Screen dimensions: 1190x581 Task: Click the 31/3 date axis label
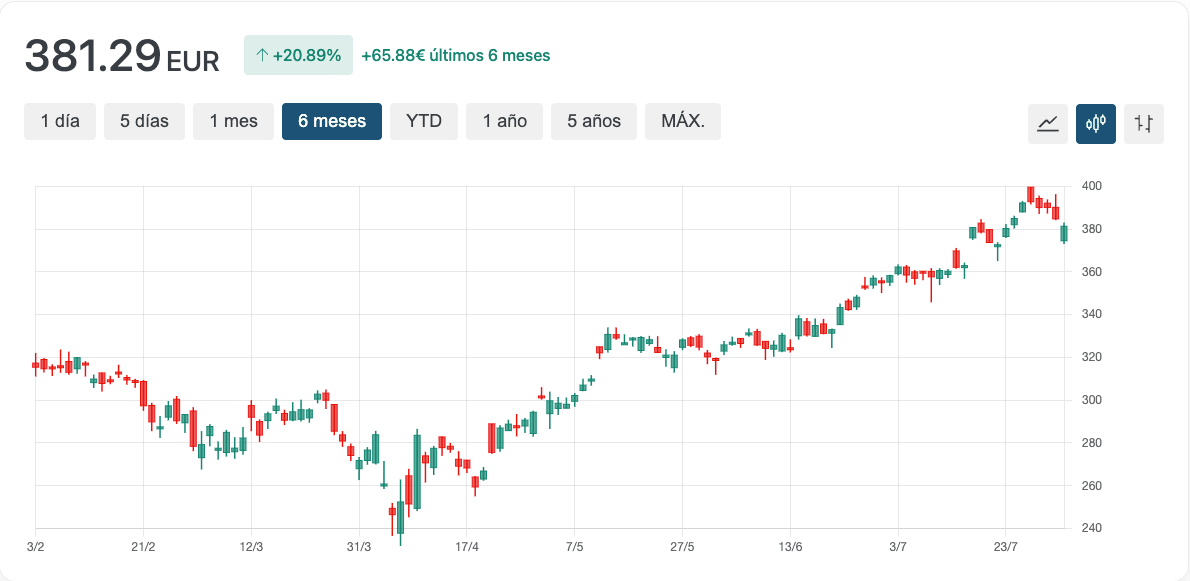(359, 547)
